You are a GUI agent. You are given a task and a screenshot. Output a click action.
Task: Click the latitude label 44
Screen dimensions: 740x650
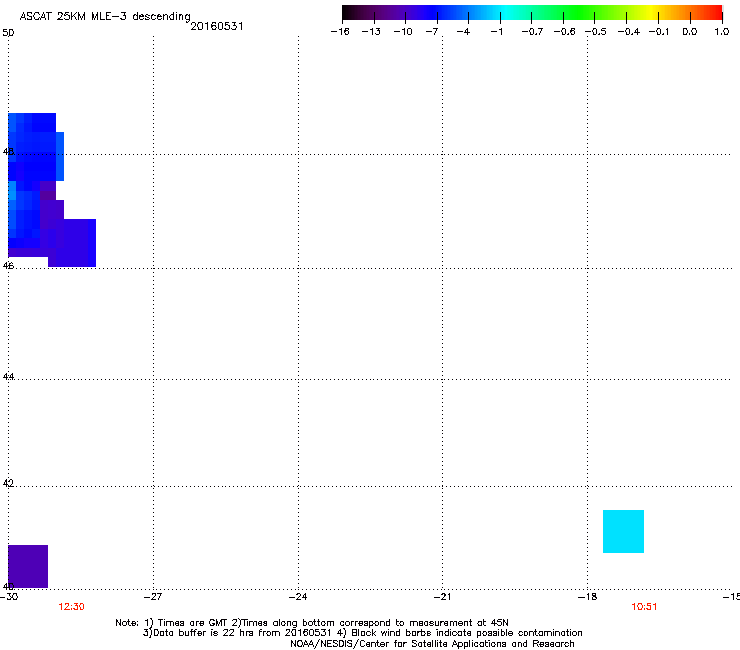pyautogui.click(x=8, y=377)
